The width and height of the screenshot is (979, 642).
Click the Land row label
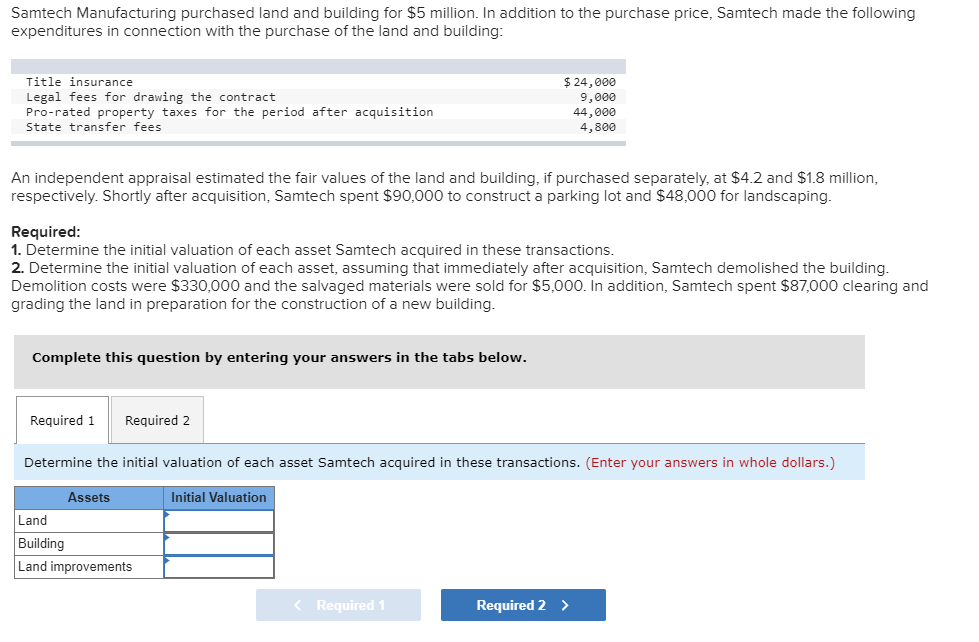(x=31, y=520)
